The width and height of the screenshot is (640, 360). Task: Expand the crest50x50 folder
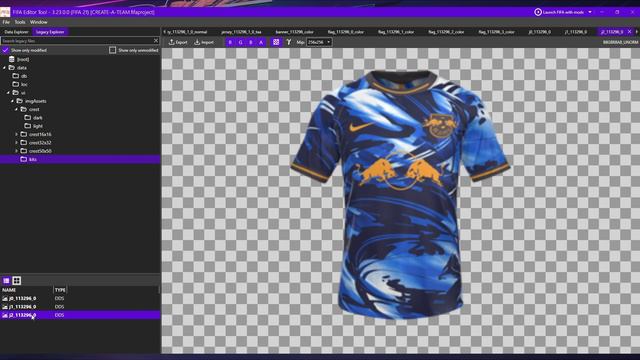[x=17, y=151]
